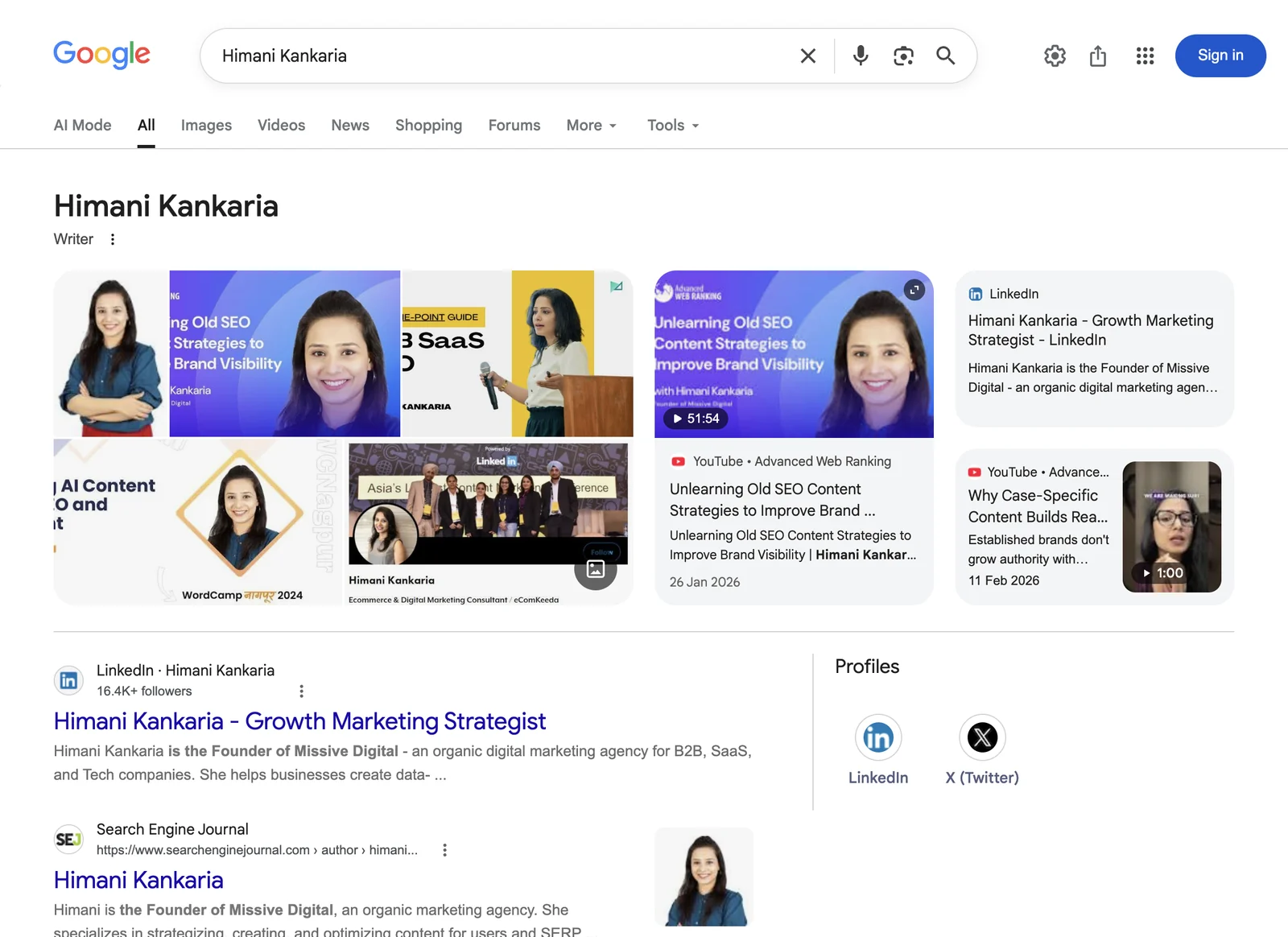Click YouTube icon in Case-Specific card
This screenshot has height=937, width=1288.
coord(975,473)
